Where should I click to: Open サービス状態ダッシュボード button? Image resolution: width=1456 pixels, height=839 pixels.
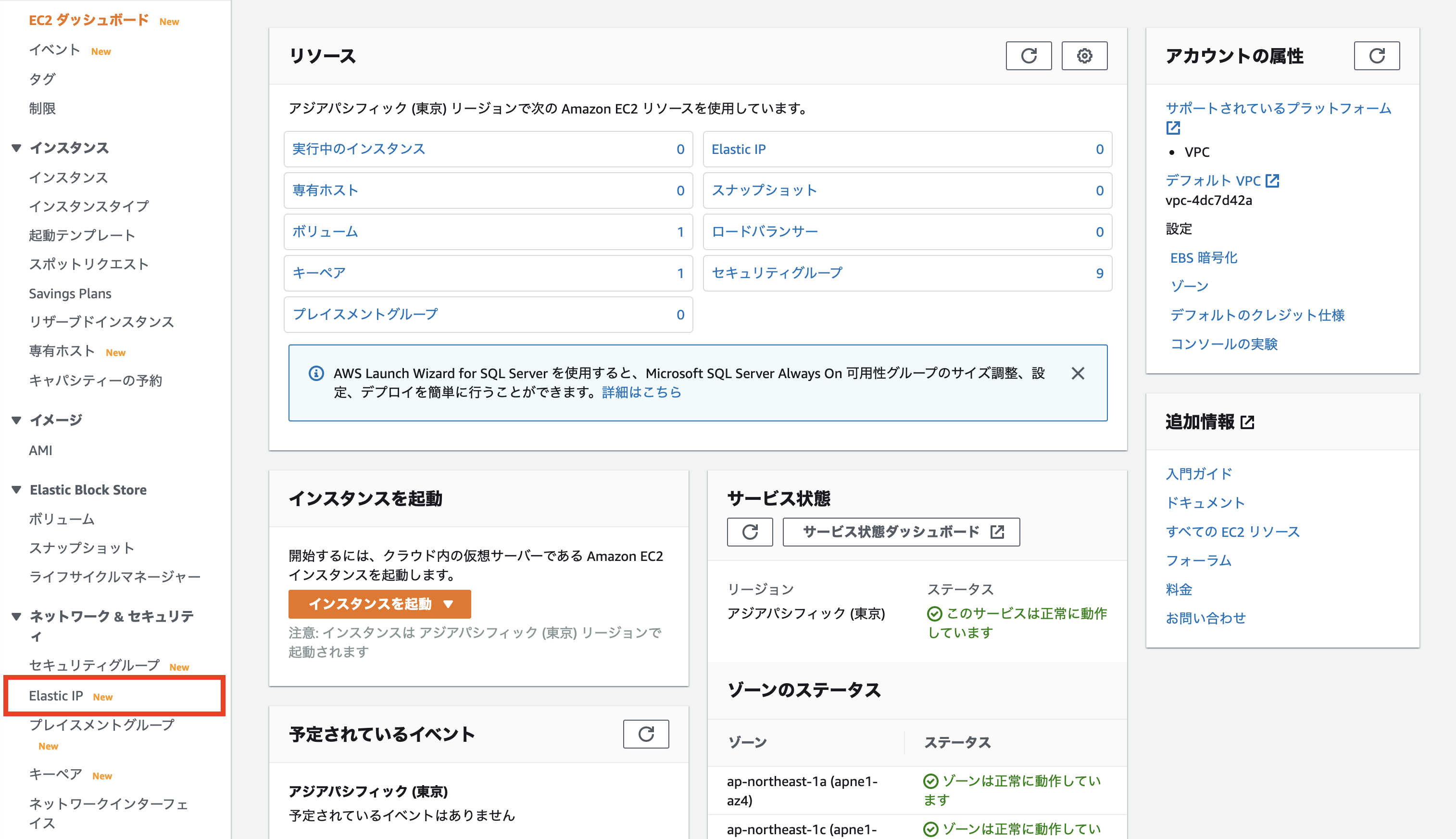[902, 532]
